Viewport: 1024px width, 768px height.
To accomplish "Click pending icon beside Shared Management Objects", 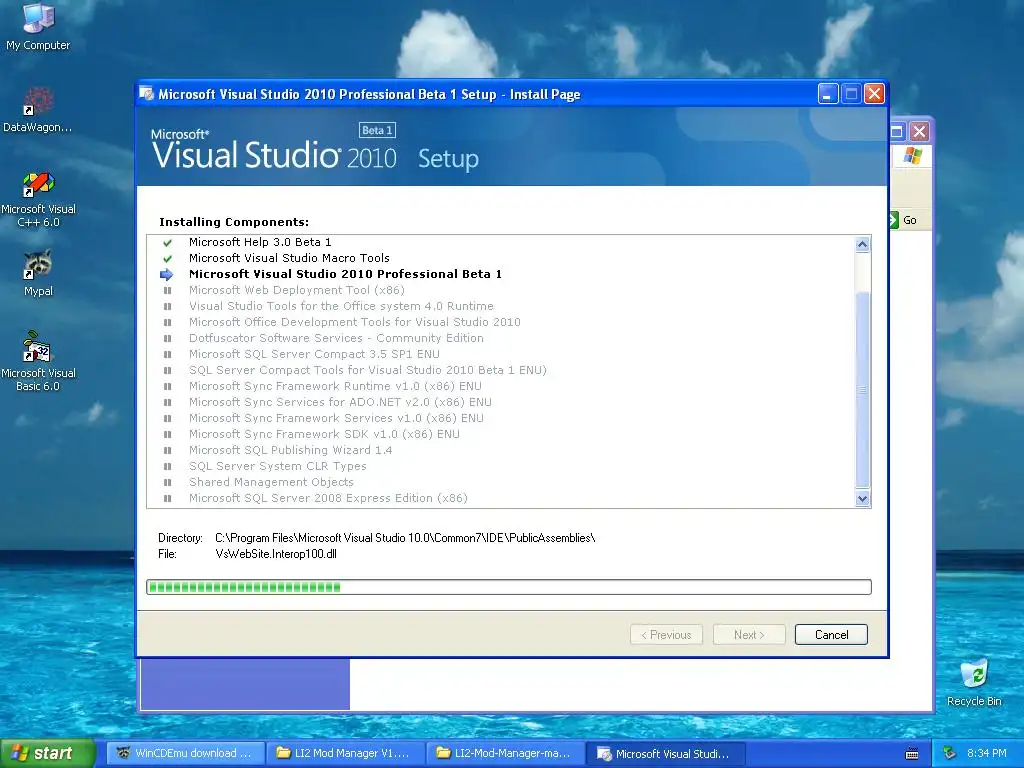I will 168,482.
